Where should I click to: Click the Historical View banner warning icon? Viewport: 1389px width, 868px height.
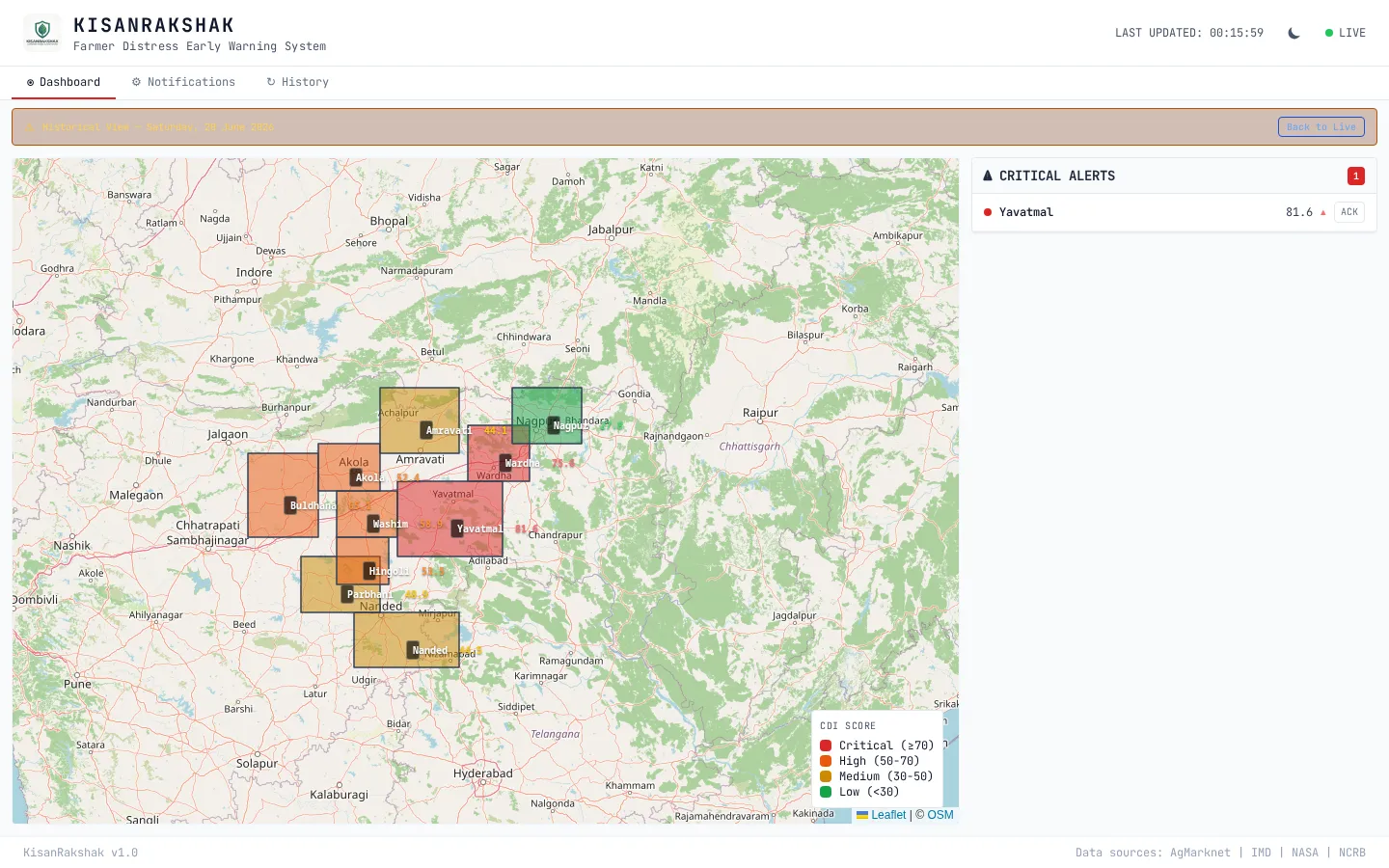pyautogui.click(x=31, y=127)
